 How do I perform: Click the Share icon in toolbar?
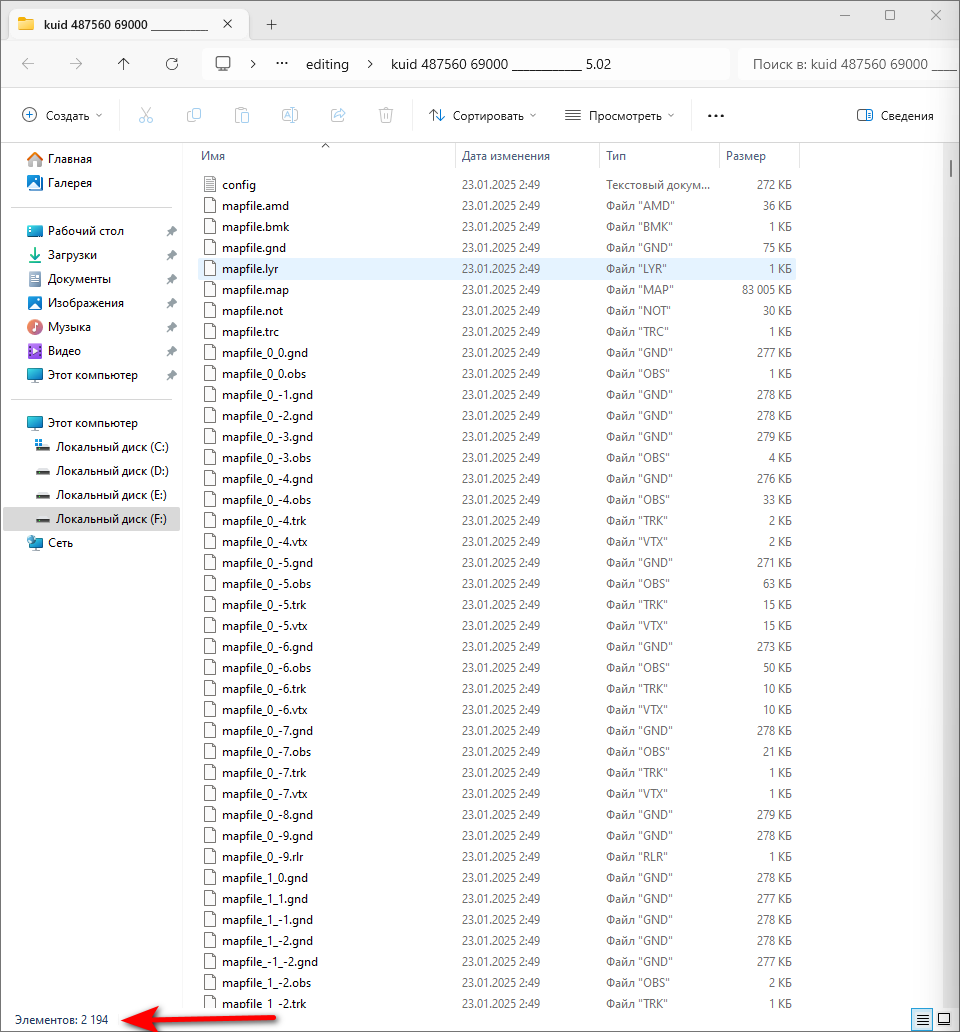(x=338, y=116)
